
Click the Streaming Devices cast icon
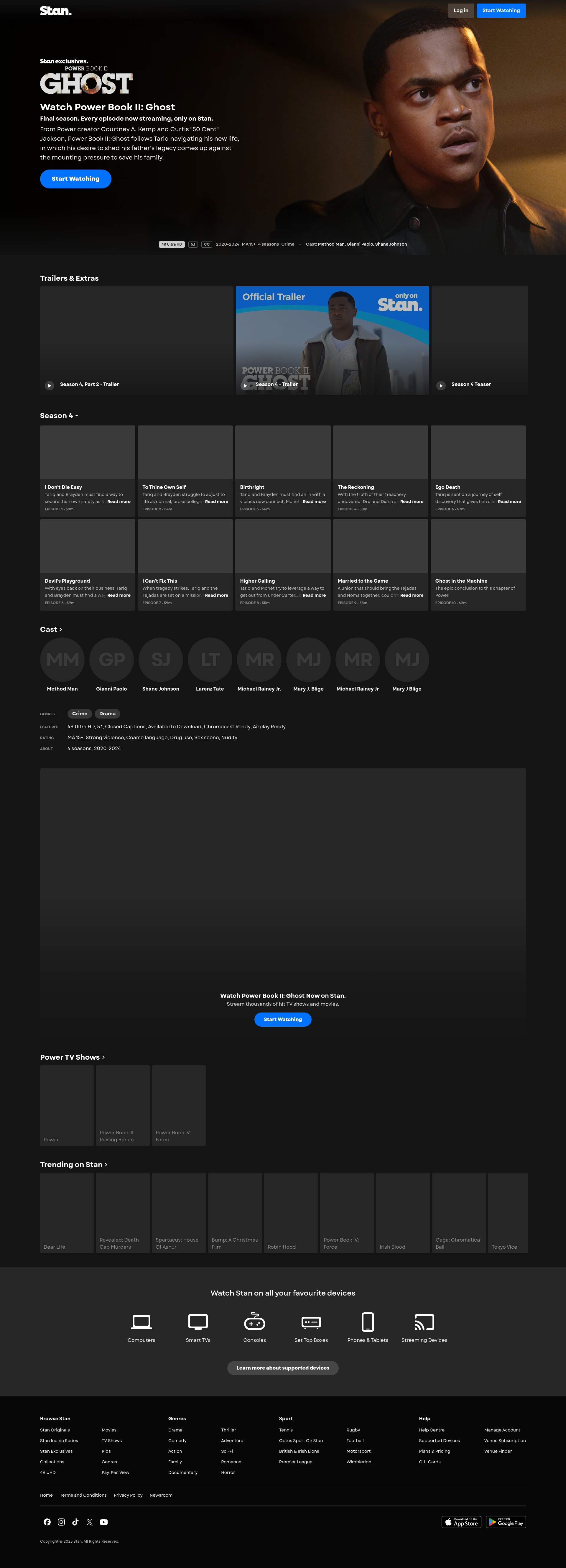click(424, 1322)
